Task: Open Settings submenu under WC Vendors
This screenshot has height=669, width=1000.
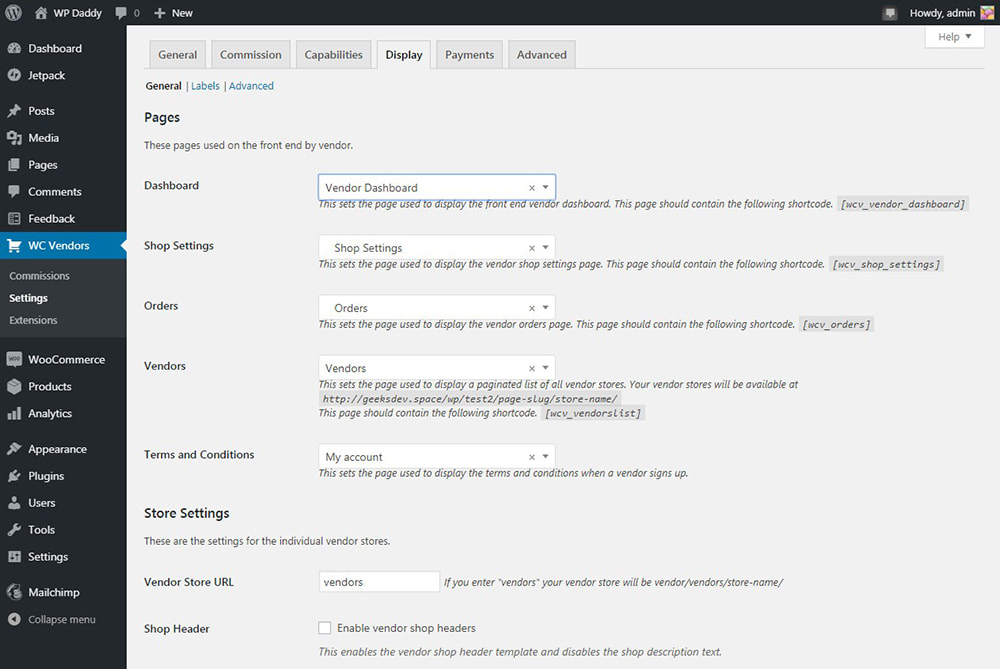Action: tap(28, 298)
